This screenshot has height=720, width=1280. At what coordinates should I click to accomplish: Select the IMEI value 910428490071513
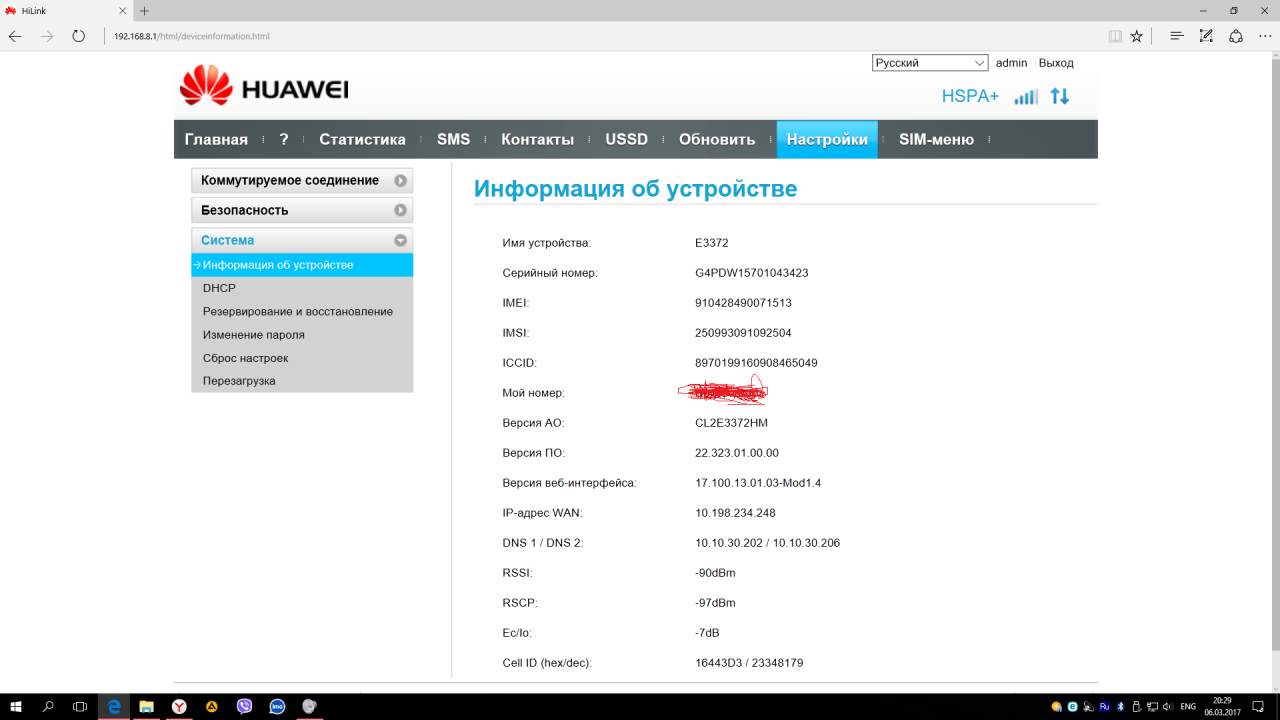pos(743,303)
